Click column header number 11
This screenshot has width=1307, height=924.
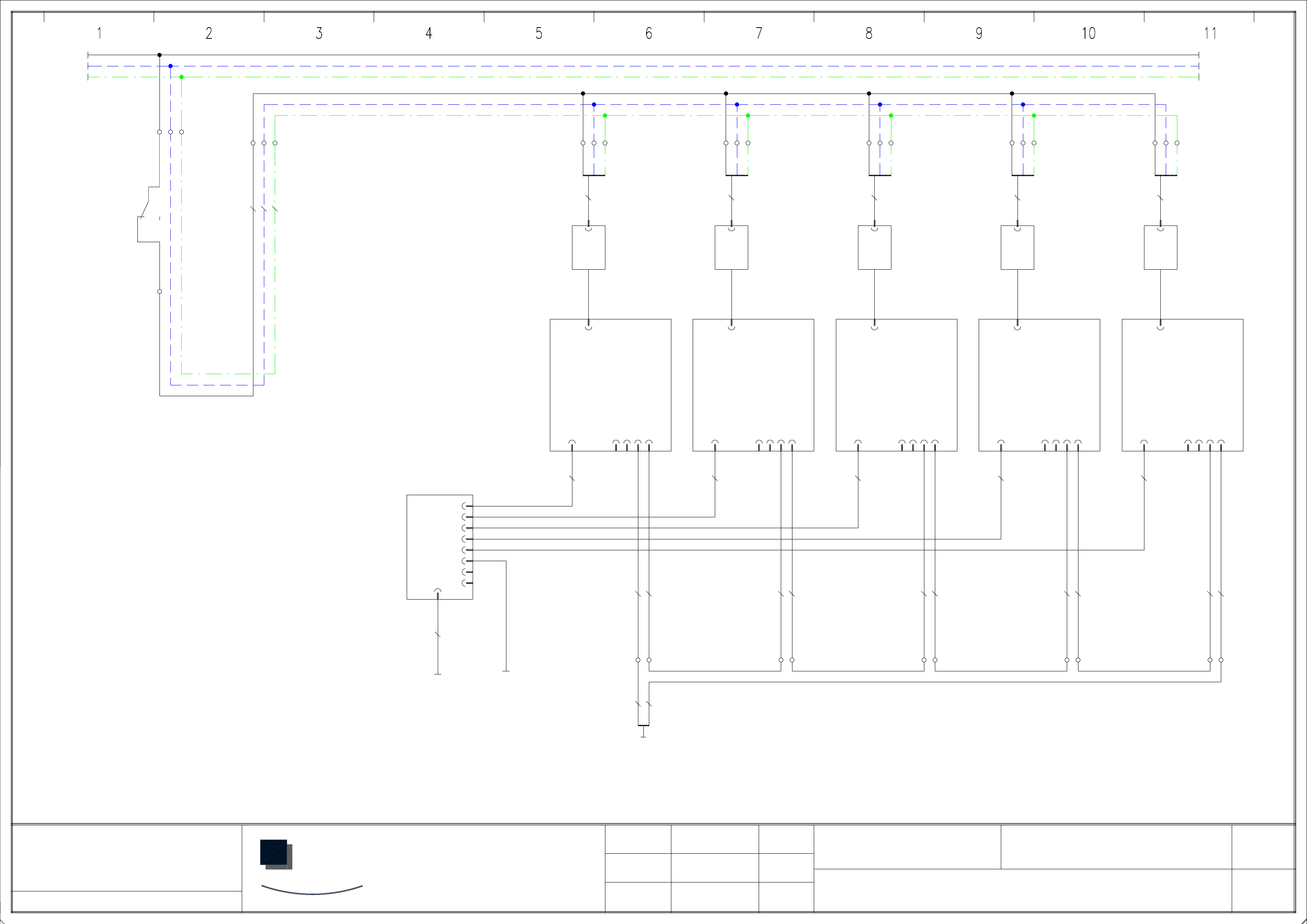coord(1210,33)
